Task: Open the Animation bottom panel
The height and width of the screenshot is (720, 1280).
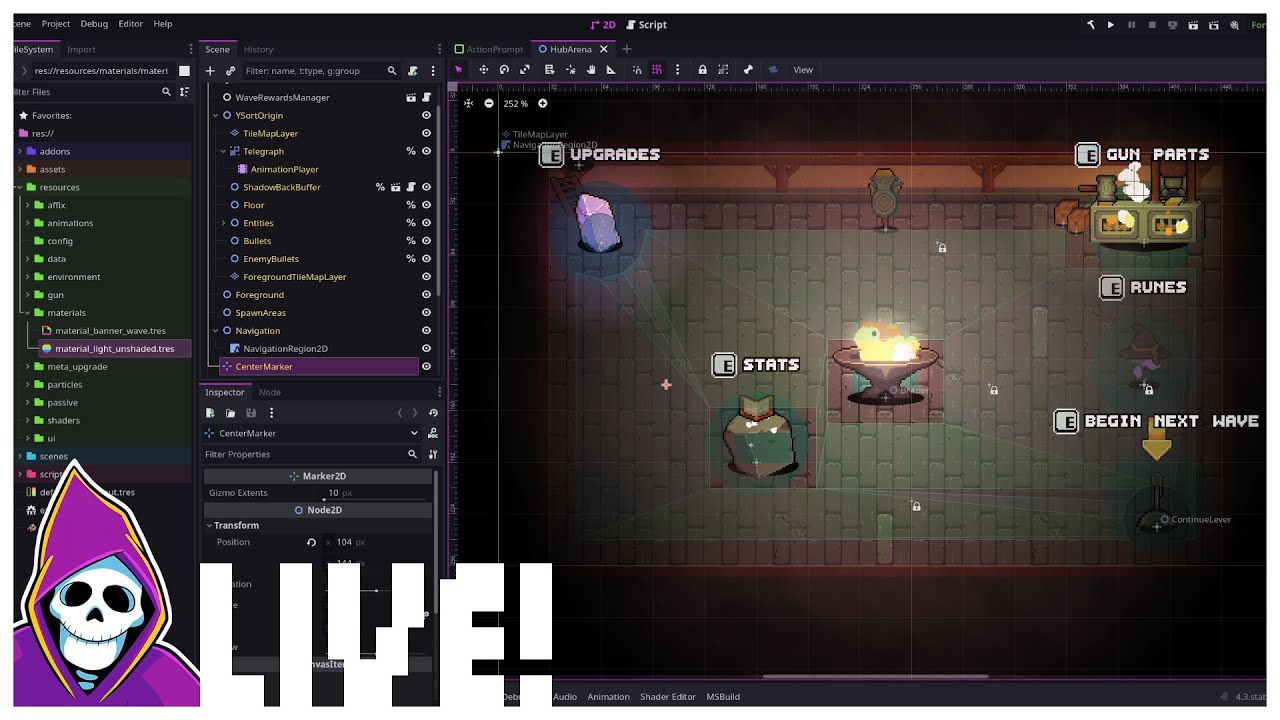Action: click(x=608, y=697)
